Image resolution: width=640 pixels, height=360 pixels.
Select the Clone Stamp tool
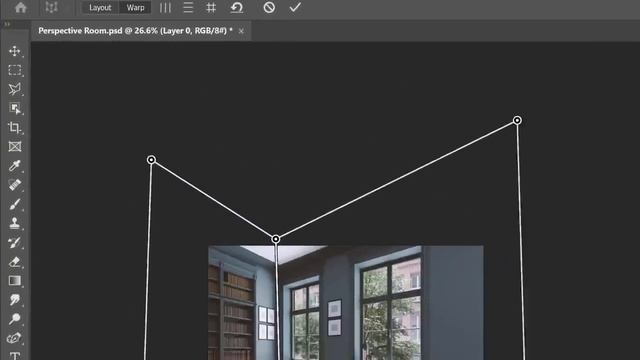click(15, 223)
